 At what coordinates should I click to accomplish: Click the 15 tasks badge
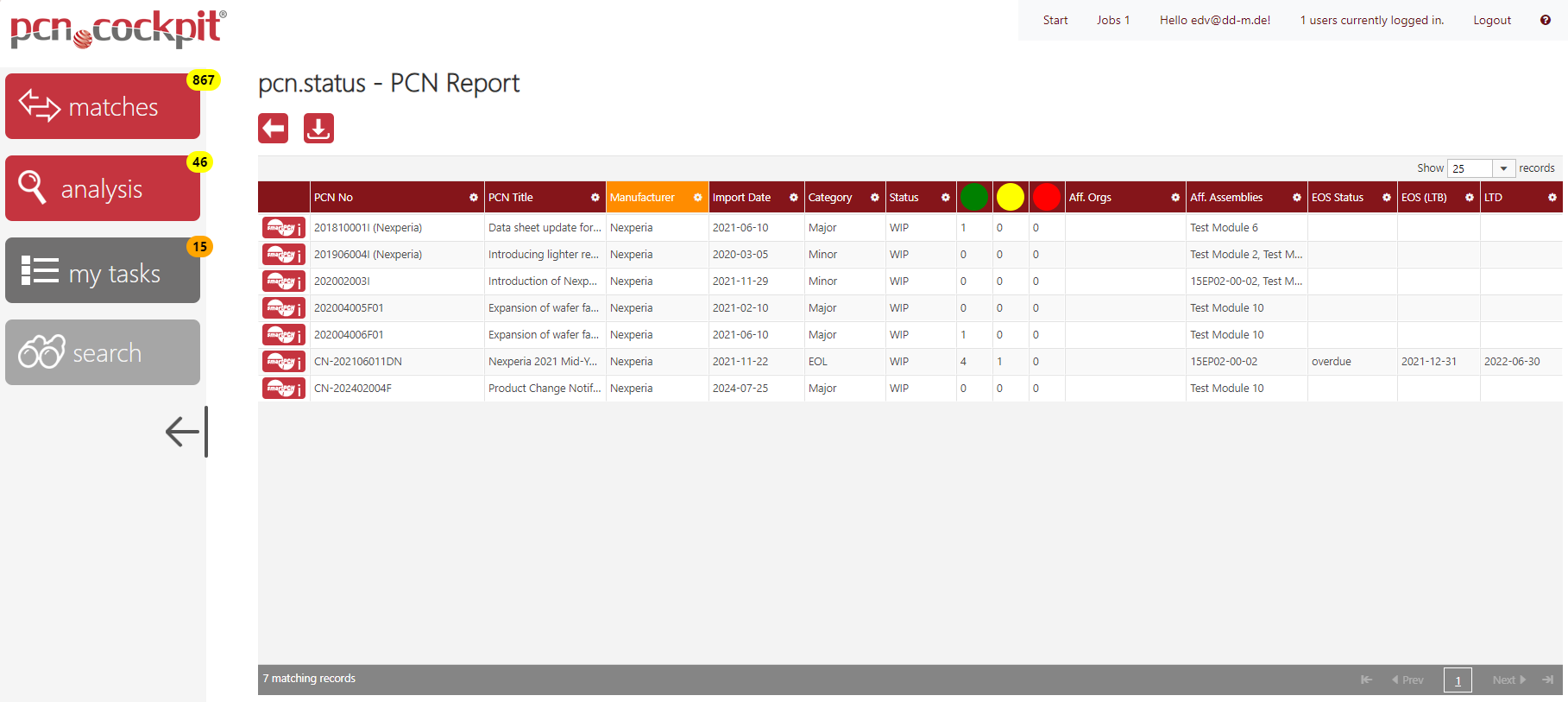click(200, 247)
